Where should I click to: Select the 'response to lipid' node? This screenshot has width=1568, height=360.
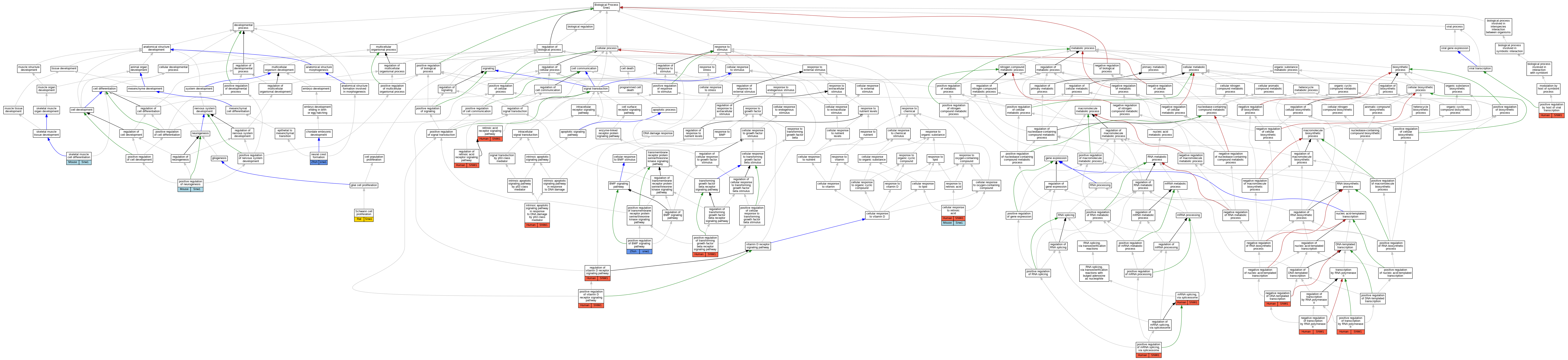[935, 158]
